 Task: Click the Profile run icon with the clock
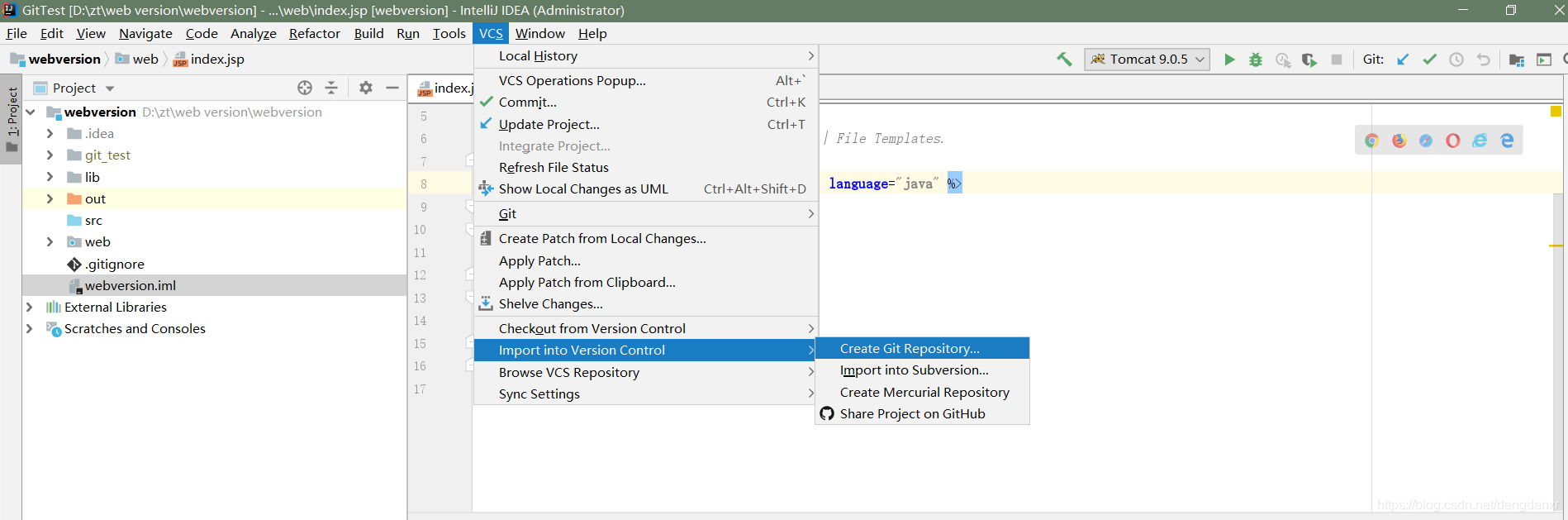[x=1283, y=60]
